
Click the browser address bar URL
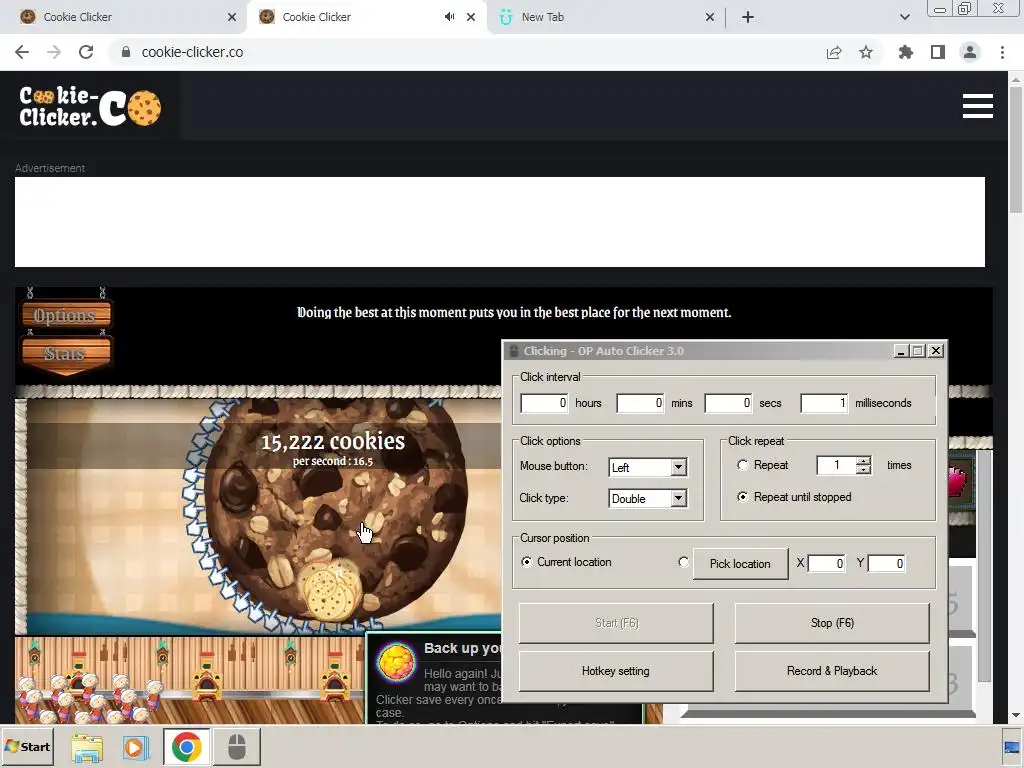point(193,52)
